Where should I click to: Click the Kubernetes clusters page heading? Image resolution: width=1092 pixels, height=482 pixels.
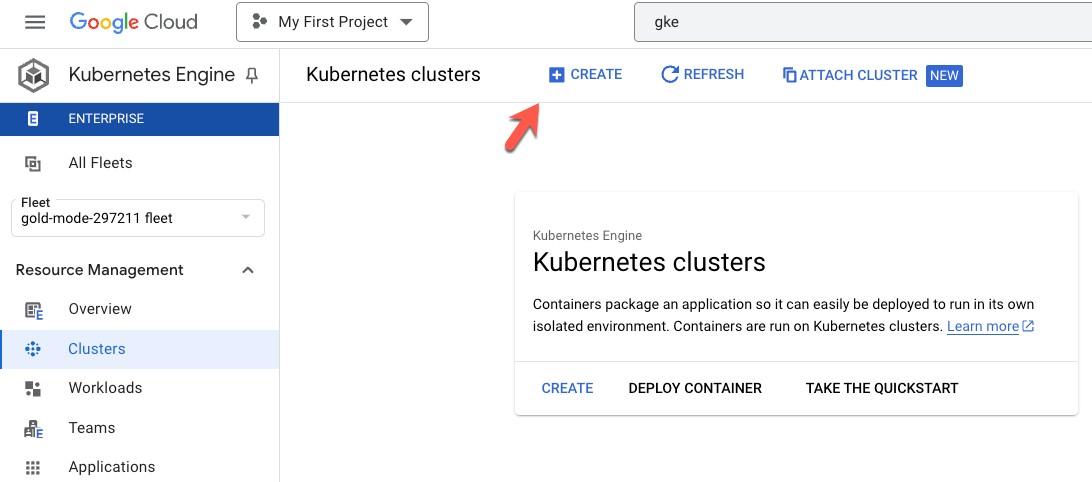(x=393, y=75)
